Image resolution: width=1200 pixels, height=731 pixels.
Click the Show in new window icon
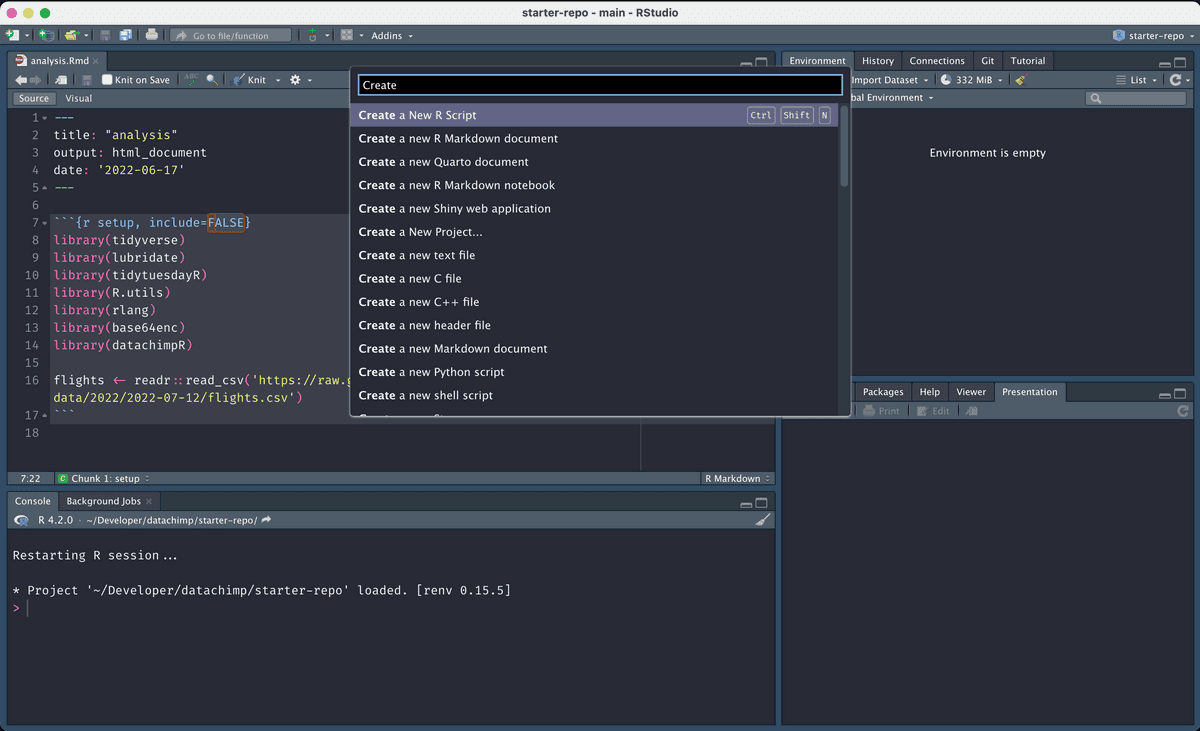[x=62, y=80]
